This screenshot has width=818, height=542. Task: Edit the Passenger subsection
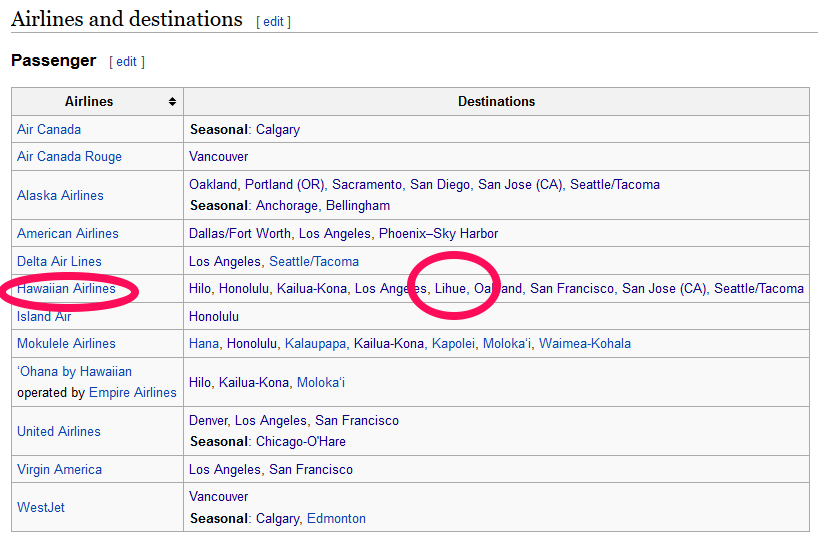click(126, 62)
